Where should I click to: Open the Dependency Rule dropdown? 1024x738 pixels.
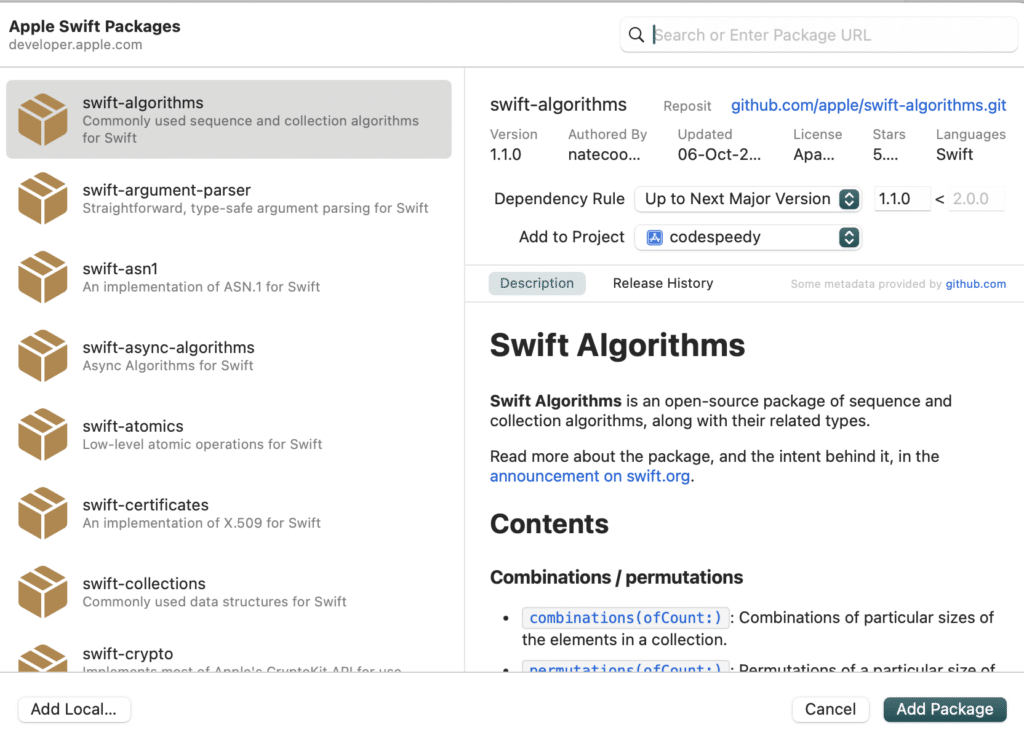[x=747, y=199]
